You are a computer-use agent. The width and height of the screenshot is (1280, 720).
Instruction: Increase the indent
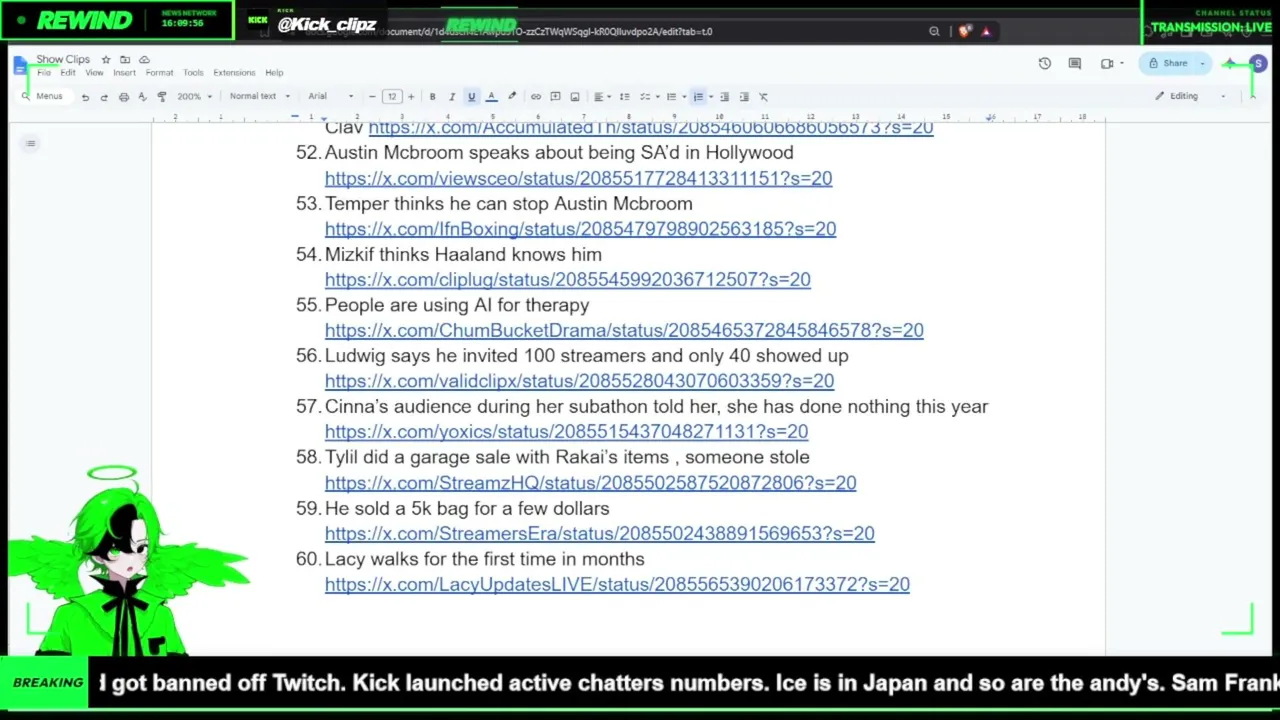744,97
